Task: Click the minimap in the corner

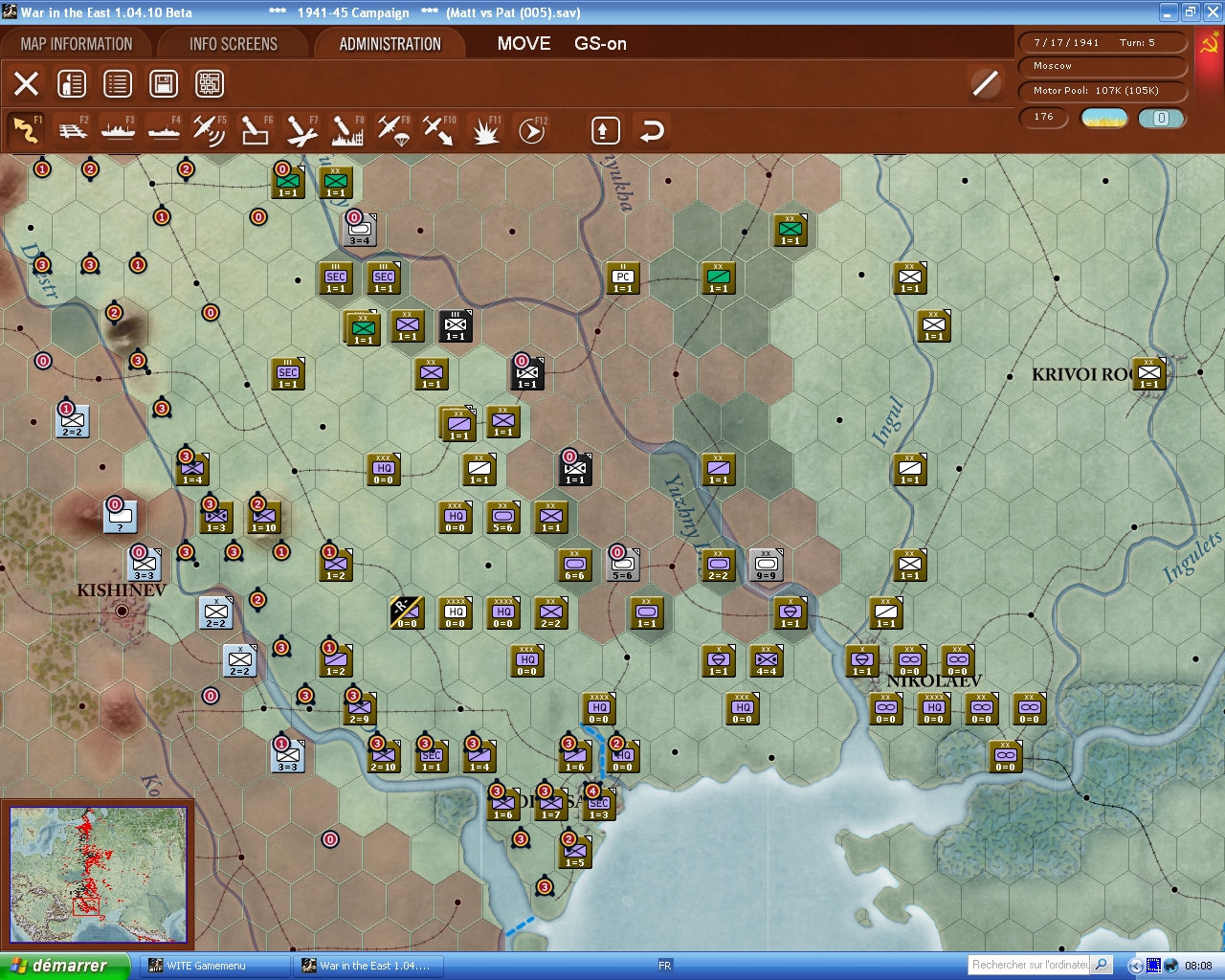Action: click(x=99, y=874)
